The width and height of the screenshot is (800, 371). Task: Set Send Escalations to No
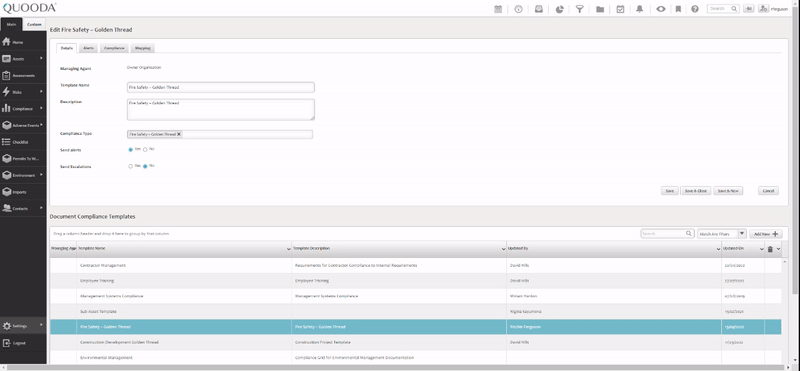145,166
